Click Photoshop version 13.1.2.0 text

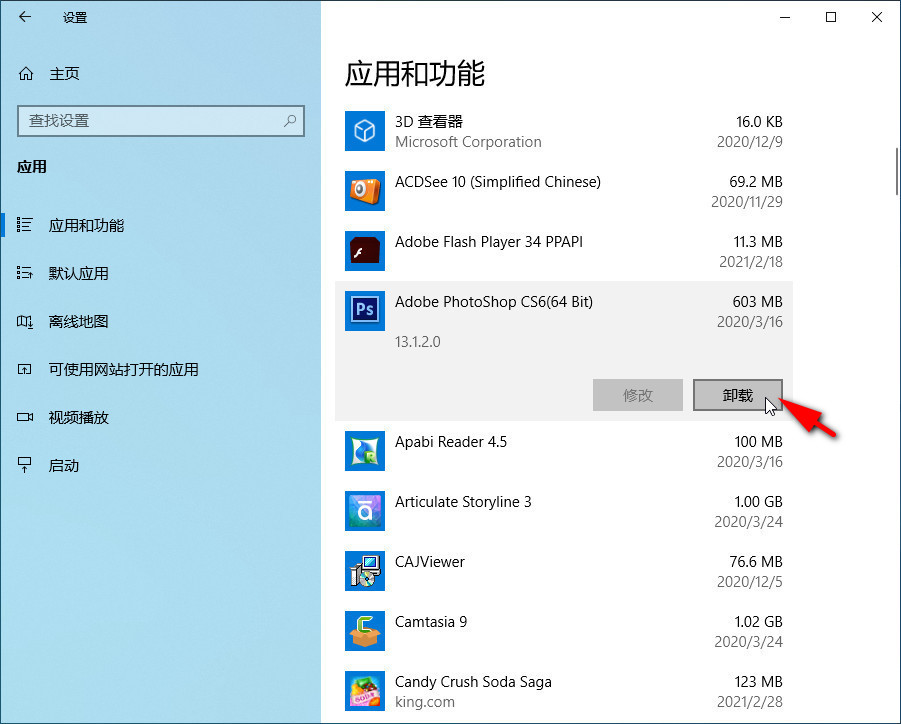tap(418, 342)
